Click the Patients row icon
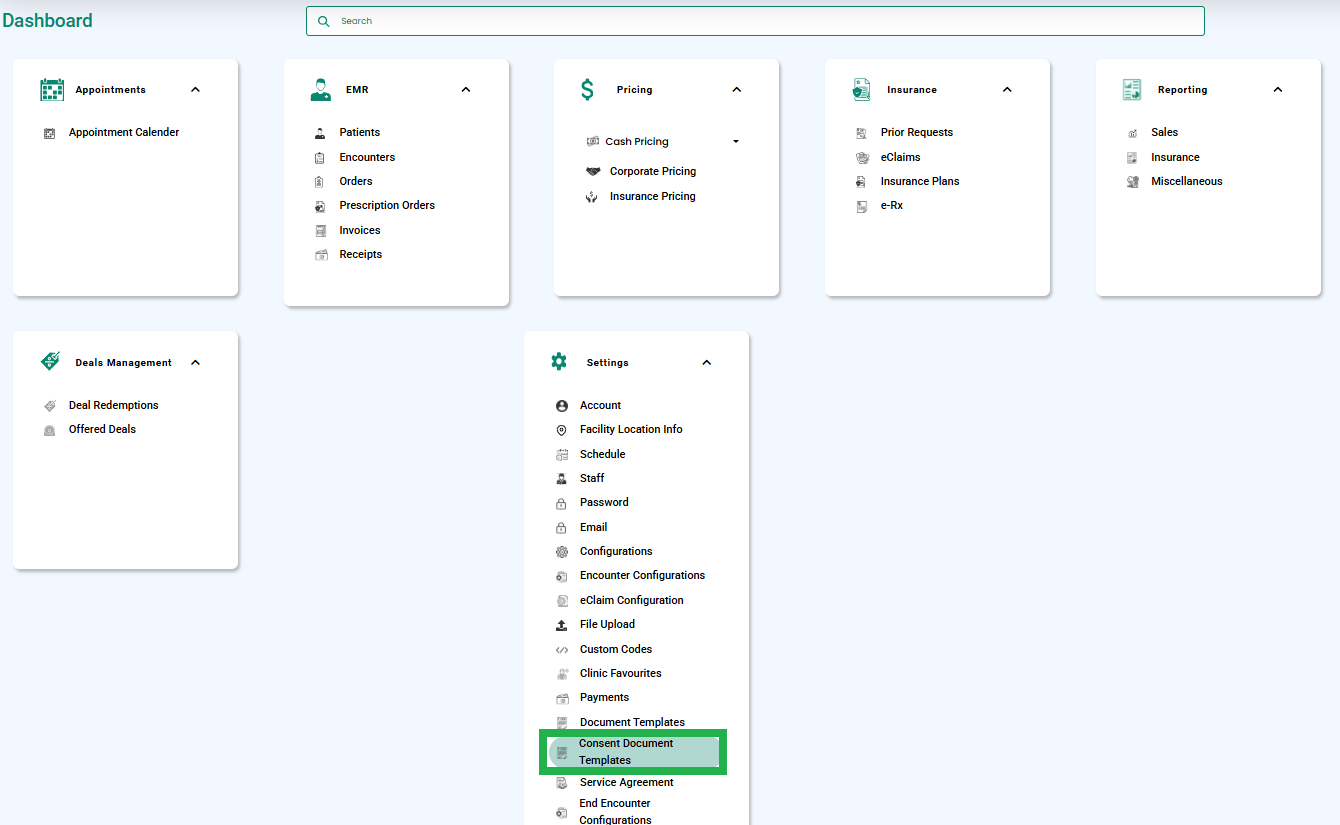 [320, 133]
